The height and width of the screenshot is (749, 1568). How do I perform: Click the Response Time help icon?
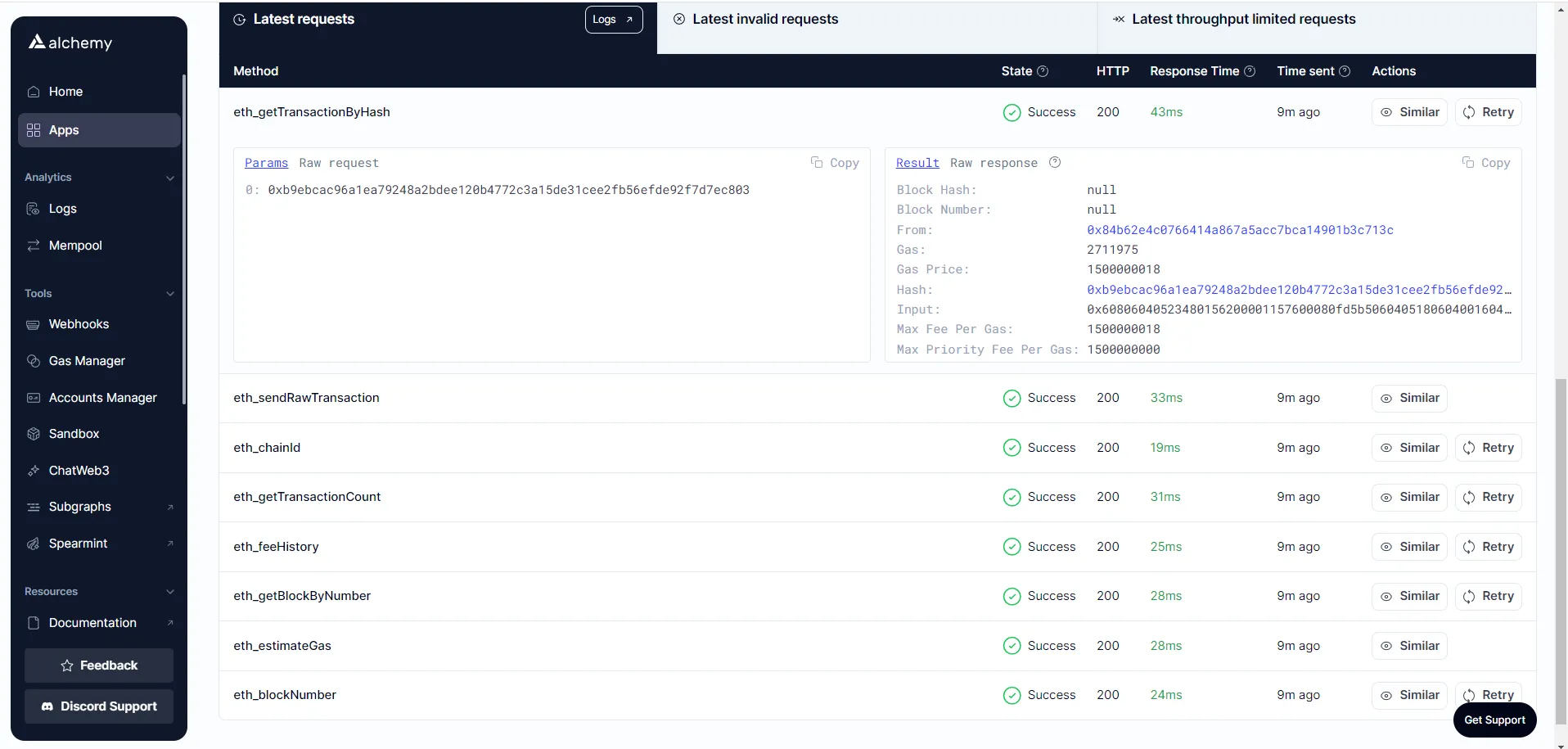1250,71
